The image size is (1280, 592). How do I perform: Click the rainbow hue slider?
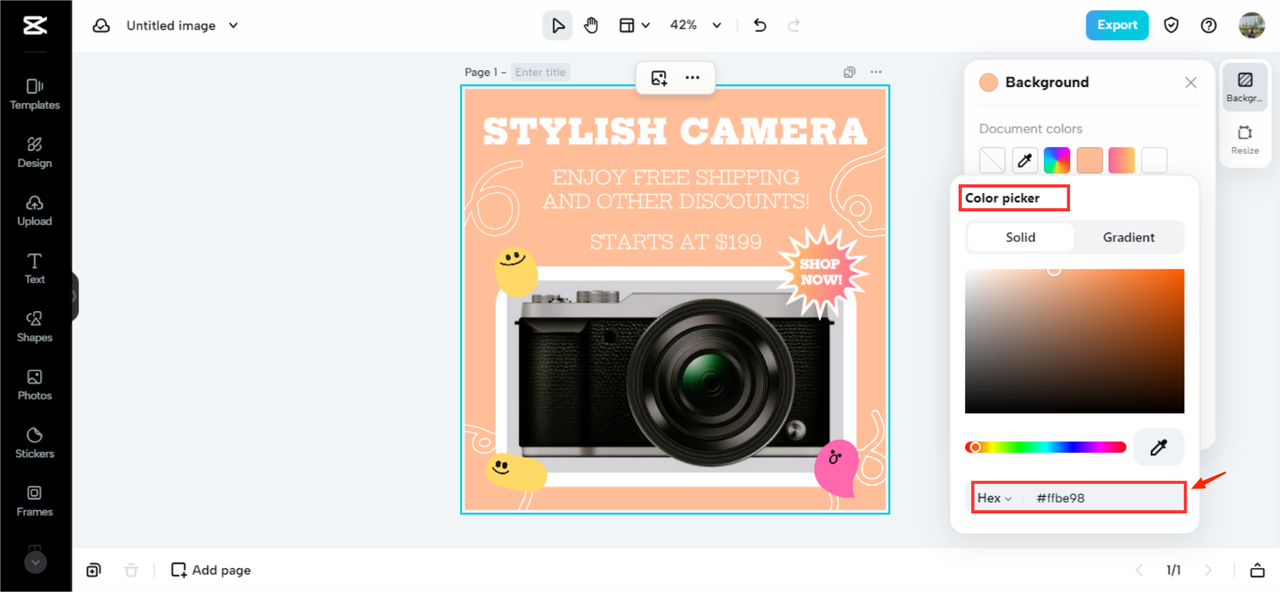[x=1045, y=447]
